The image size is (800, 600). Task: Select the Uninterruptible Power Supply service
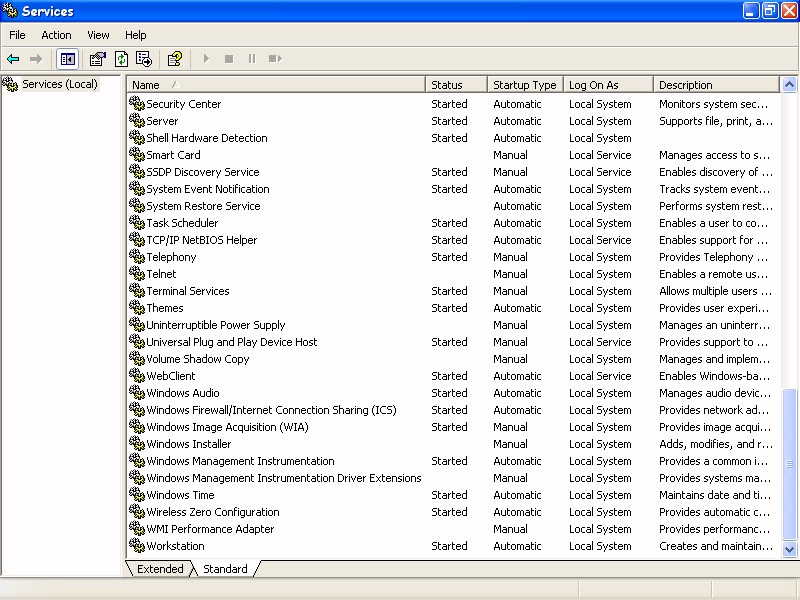click(215, 325)
